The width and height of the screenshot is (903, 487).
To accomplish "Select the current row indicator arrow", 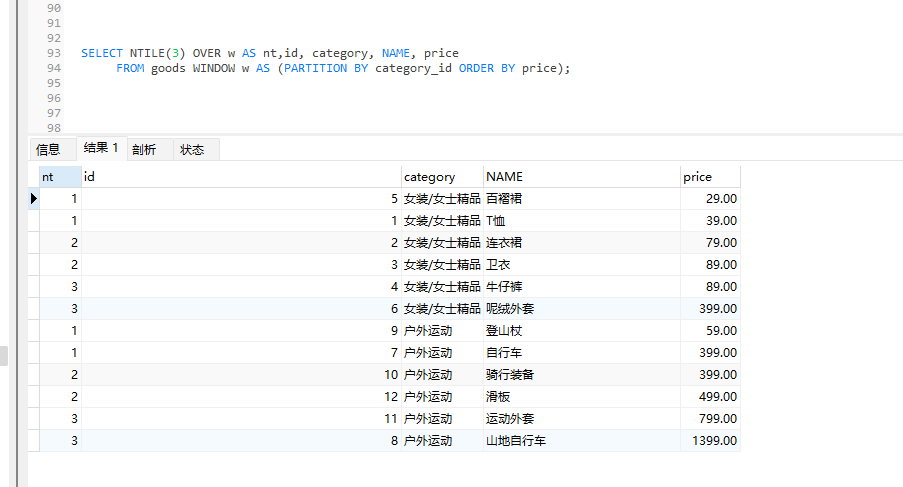I will pyautogui.click(x=33, y=199).
